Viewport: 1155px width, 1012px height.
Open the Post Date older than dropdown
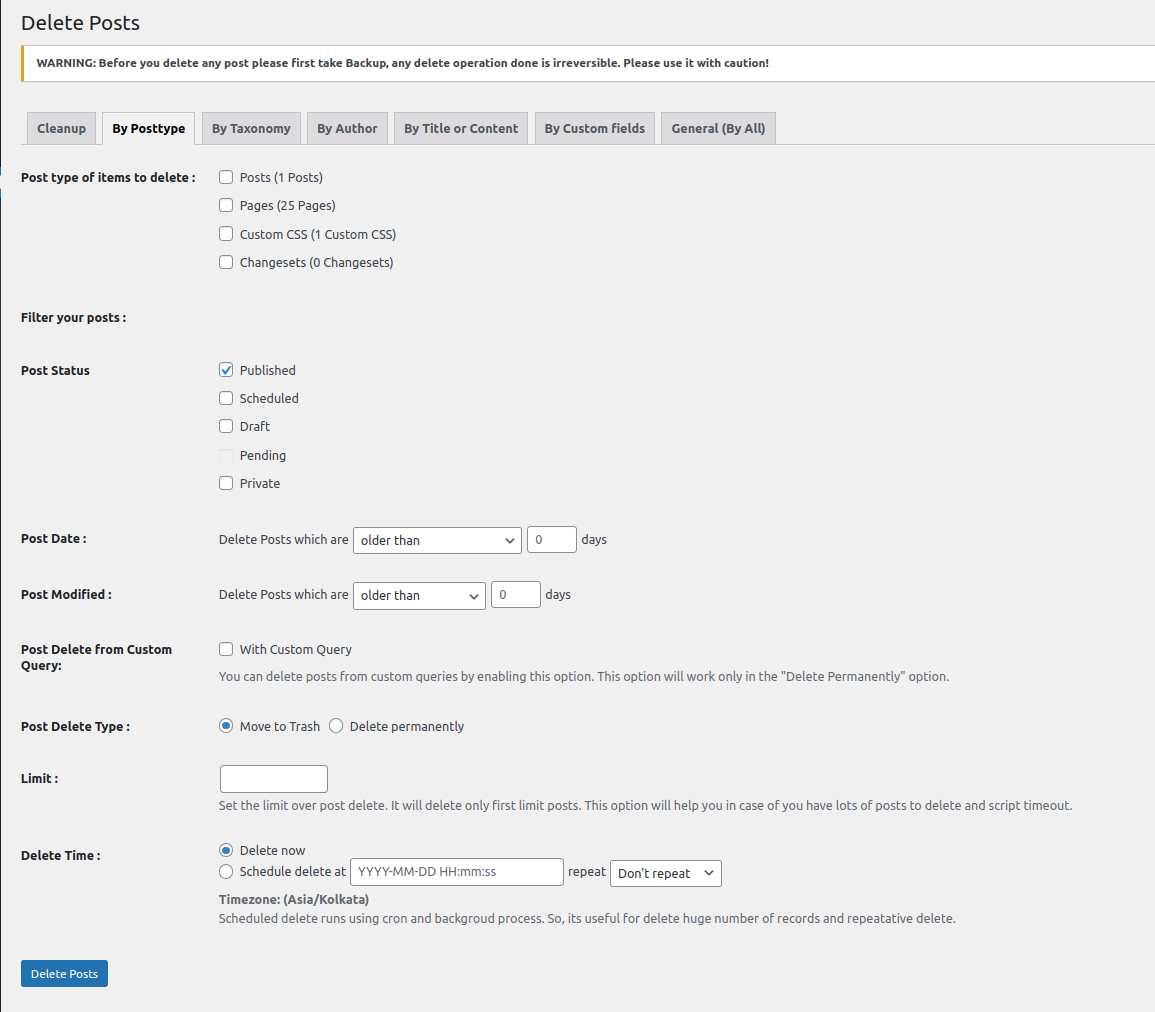(x=437, y=540)
